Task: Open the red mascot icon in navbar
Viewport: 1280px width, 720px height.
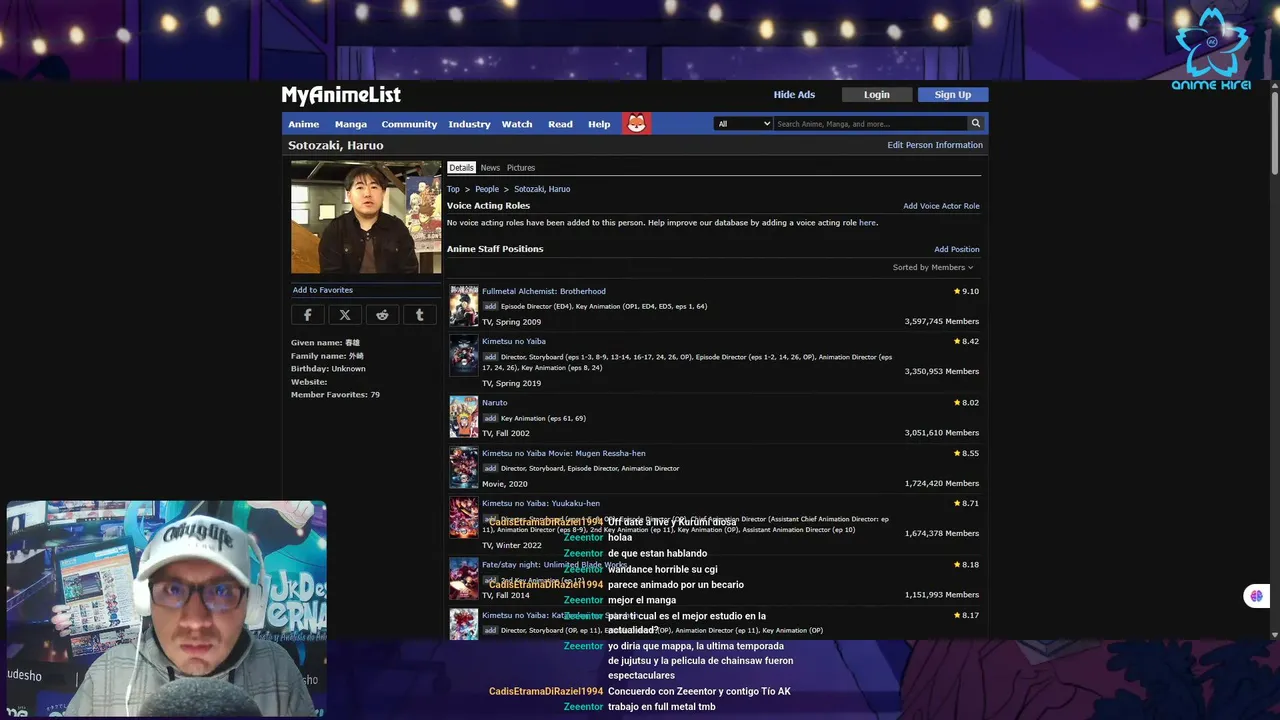Action: [x=636, y=124]
